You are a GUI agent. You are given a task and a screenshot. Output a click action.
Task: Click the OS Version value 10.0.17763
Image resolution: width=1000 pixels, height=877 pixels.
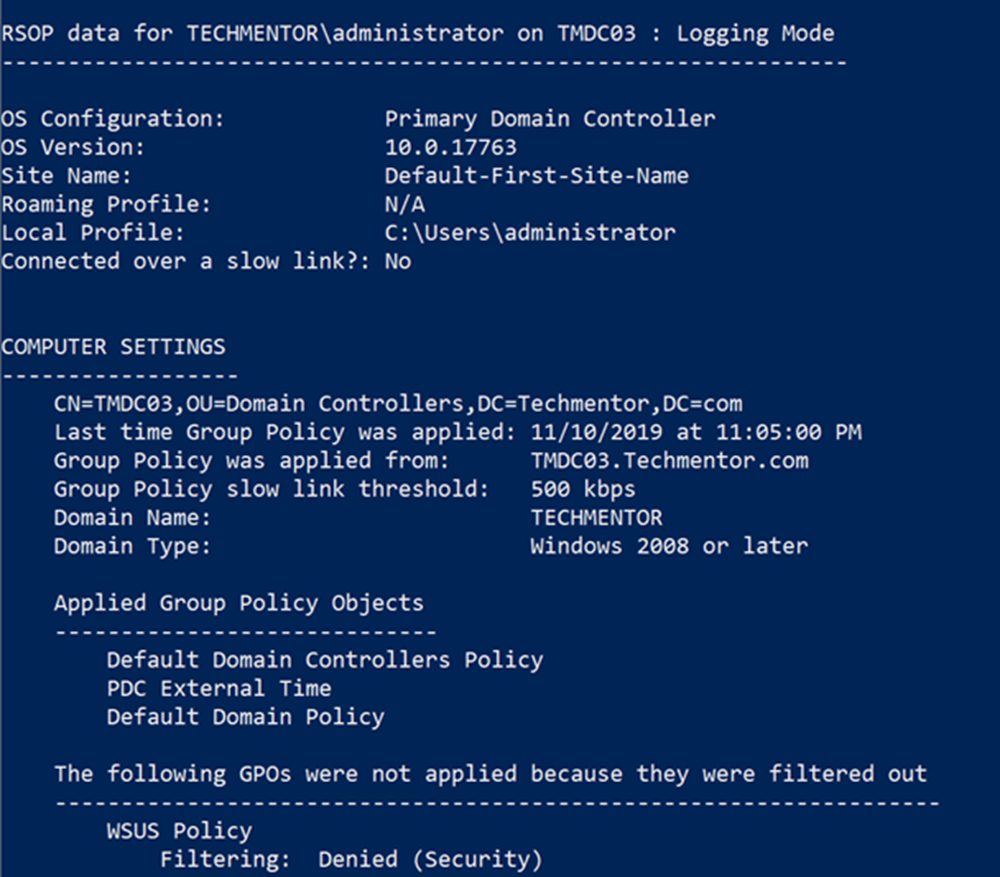point(450,148)
